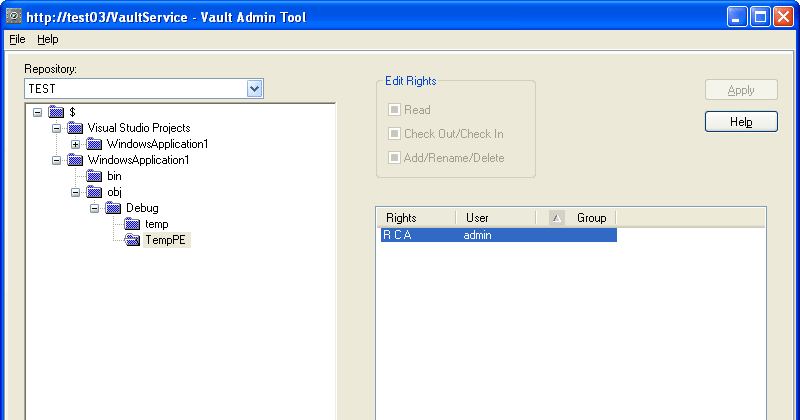Click the Visual Studio Projects folder icon

pyautogui.click(x=75, y=128)
